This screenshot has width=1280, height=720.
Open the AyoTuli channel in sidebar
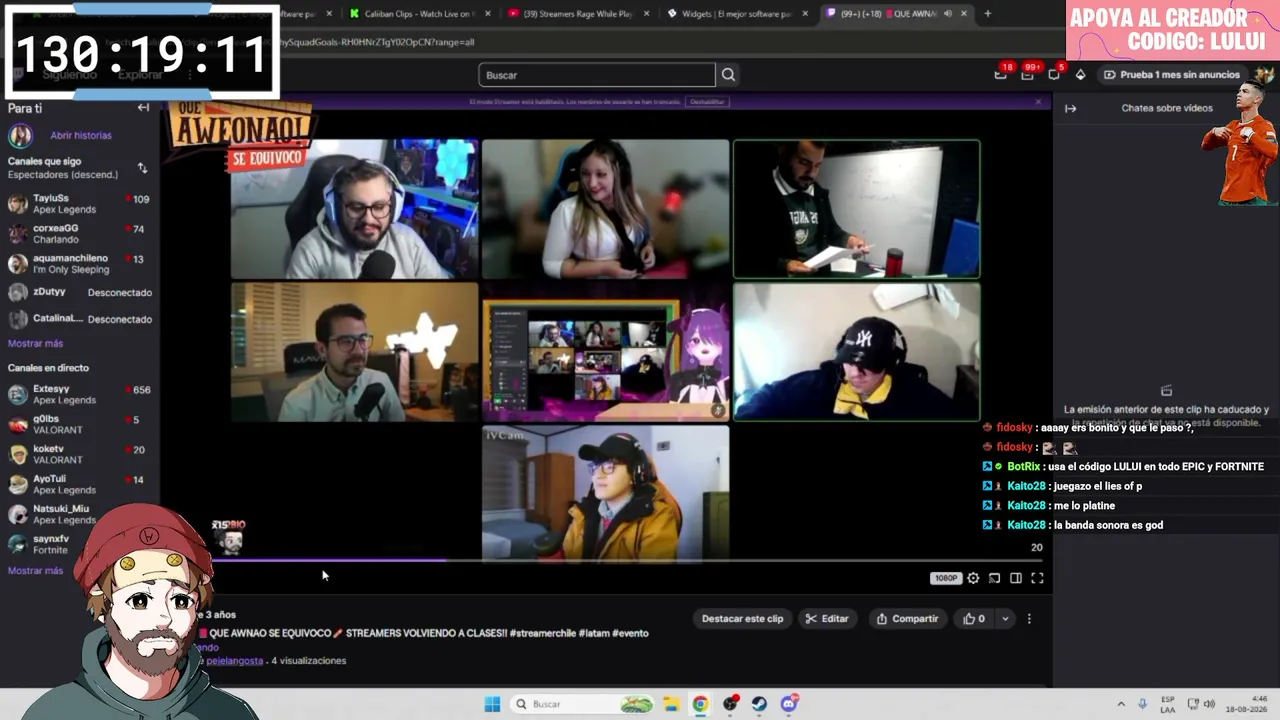coord(80,484)
